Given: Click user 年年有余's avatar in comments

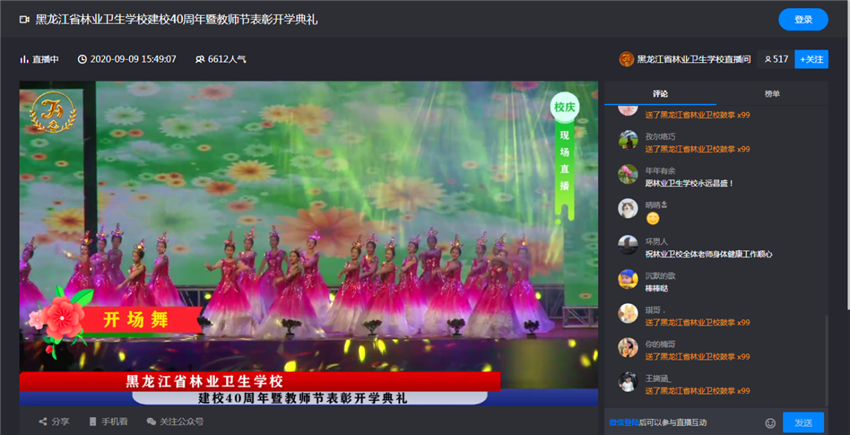Looking at the screenshot, I should click(627, 174).
